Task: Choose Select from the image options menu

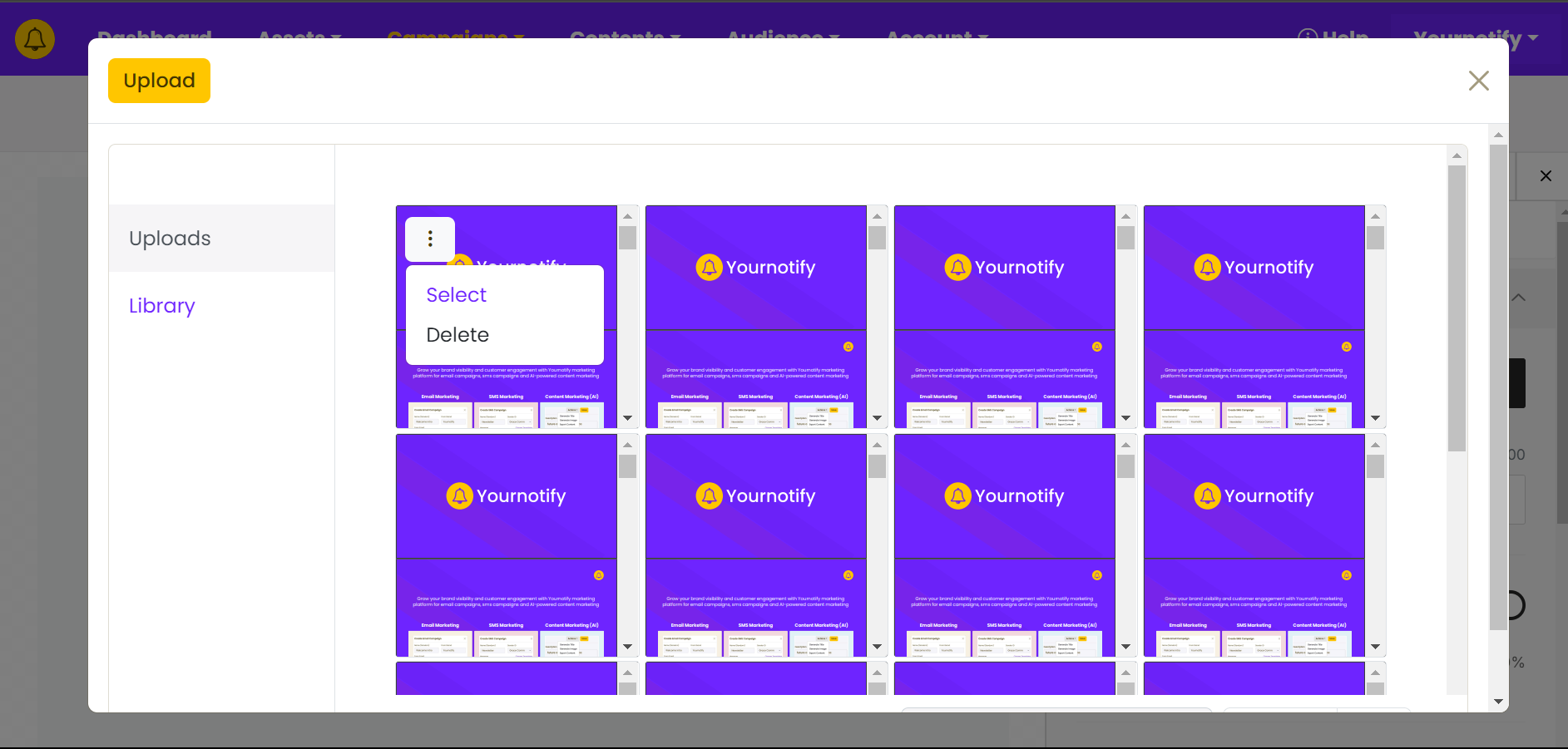Action: [456, 295]
